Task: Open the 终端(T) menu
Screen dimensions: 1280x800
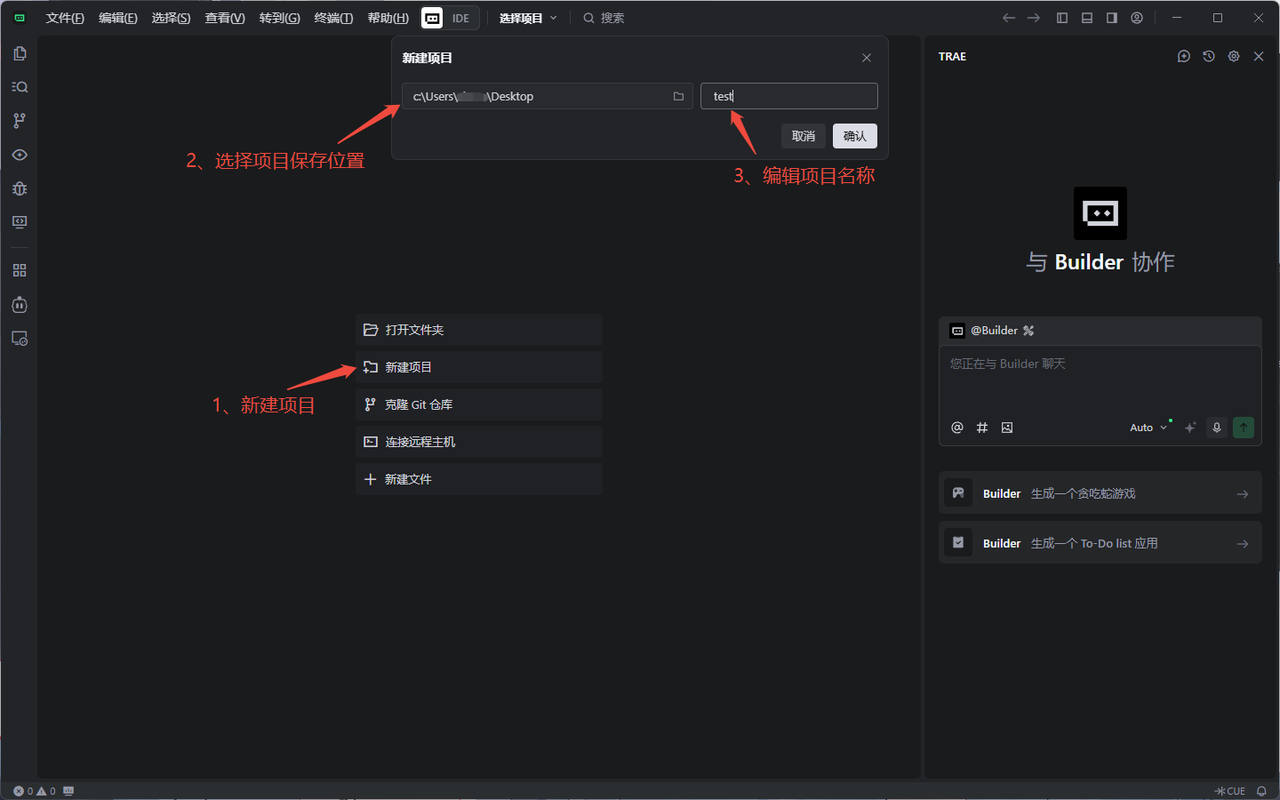Action: coord(333,18)
